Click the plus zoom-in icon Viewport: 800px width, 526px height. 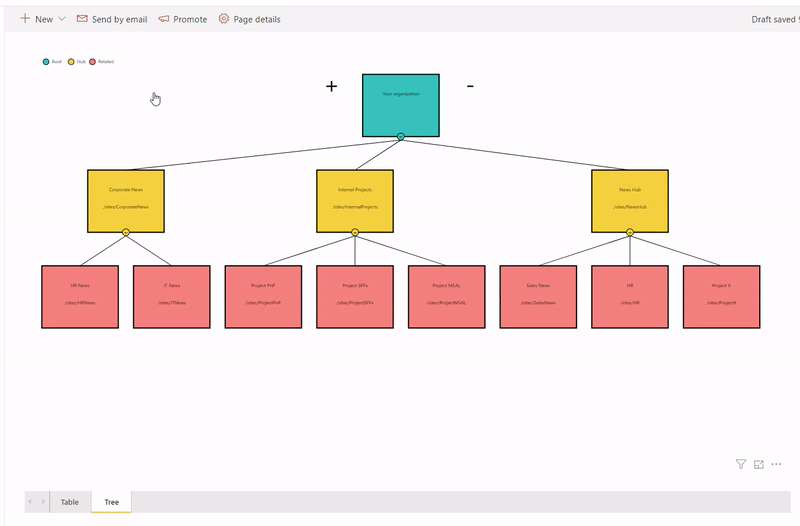point(331,87)
